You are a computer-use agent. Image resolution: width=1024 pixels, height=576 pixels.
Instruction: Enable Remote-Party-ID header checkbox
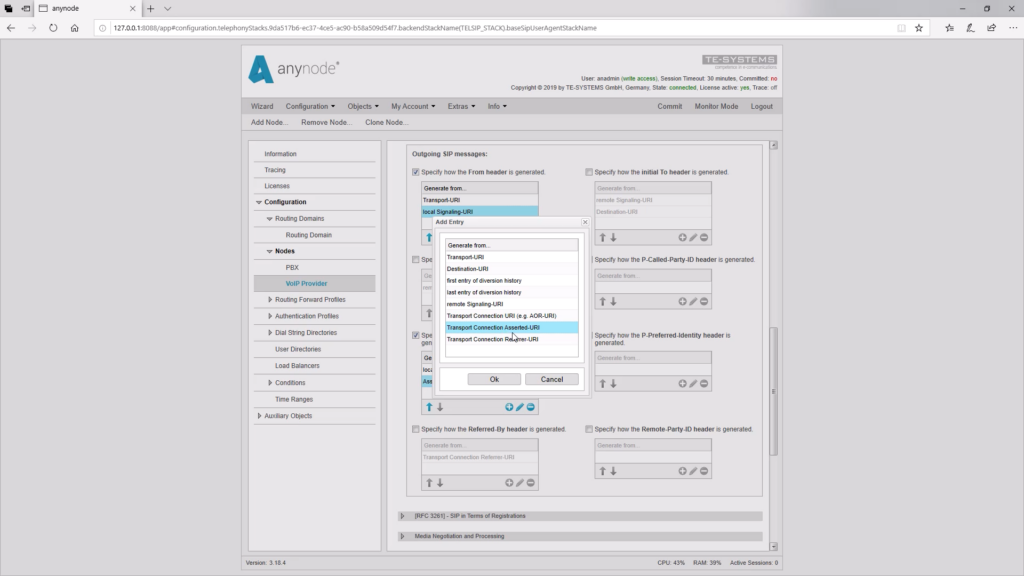(x=589, y=430)
